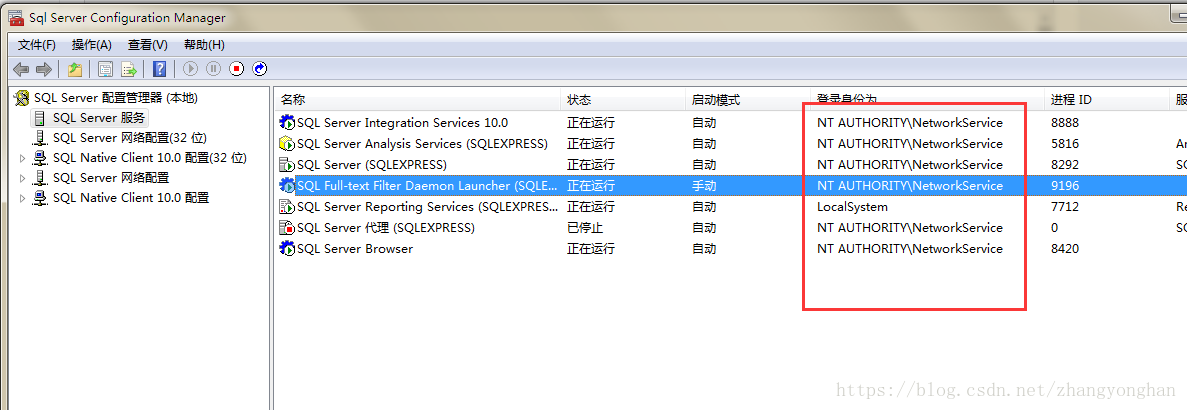The image size is (1187, 410).
Task: Click the SQL Server Analysis Services row icon
Action: [287, 144]
